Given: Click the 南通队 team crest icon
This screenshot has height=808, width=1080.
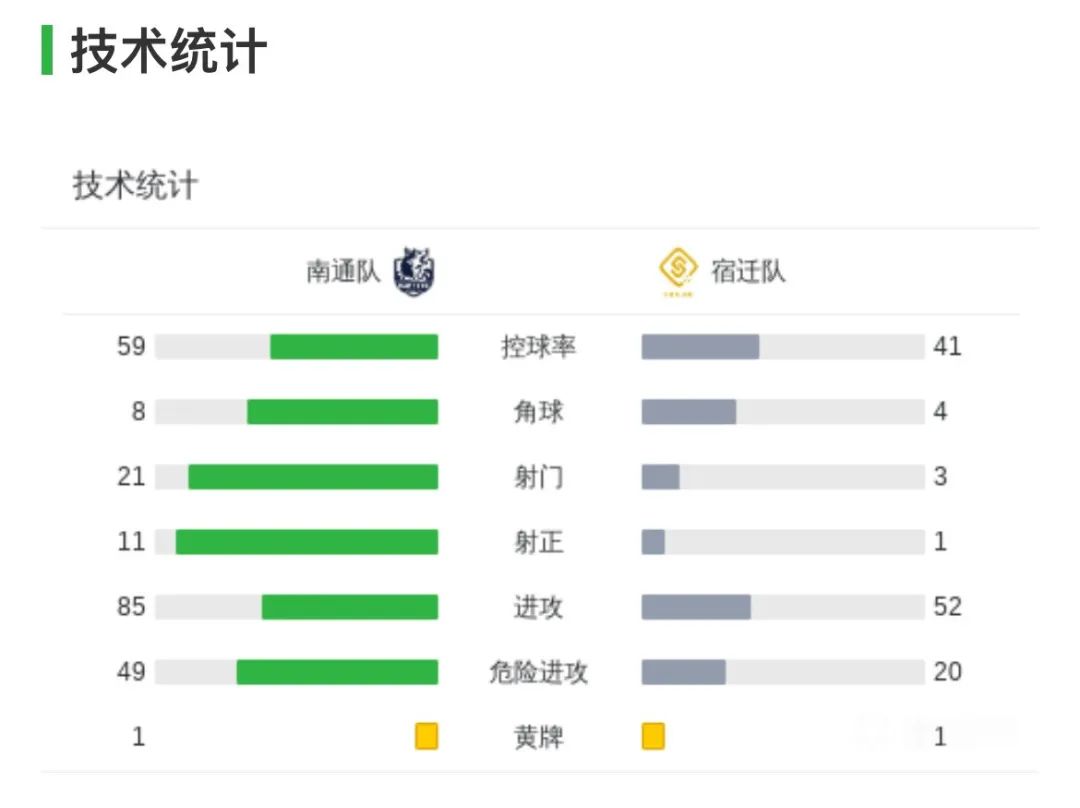Looking at the screenshot, I should click(413, 271).
